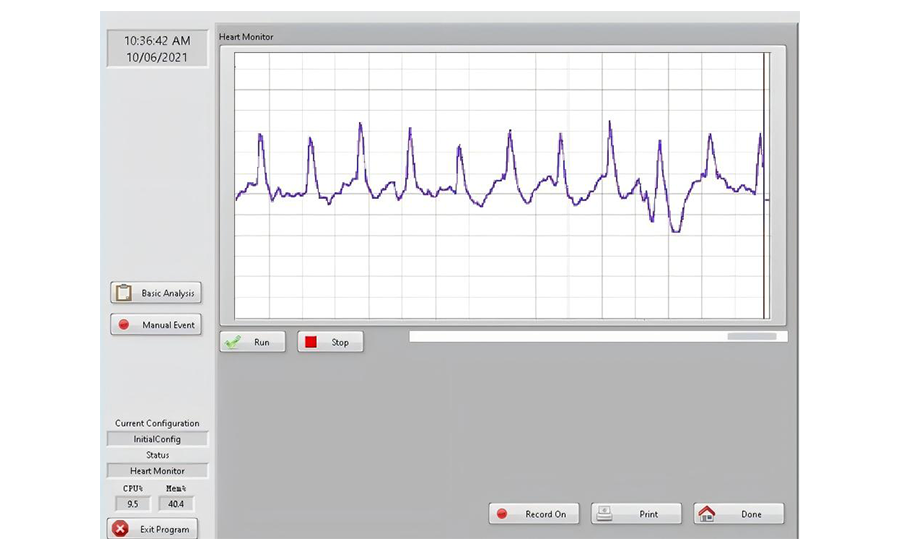Open Basic Analysis

pos(156,293)
